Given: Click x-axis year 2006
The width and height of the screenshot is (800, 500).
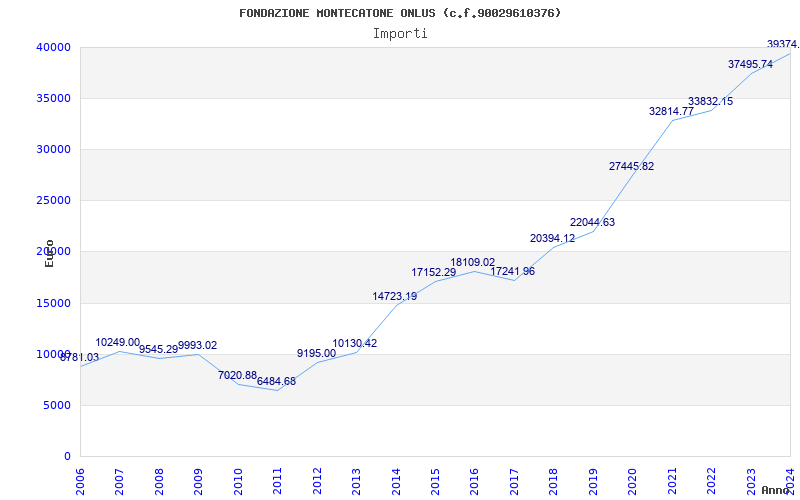Looking at the screenshot, I should (81, 481).
